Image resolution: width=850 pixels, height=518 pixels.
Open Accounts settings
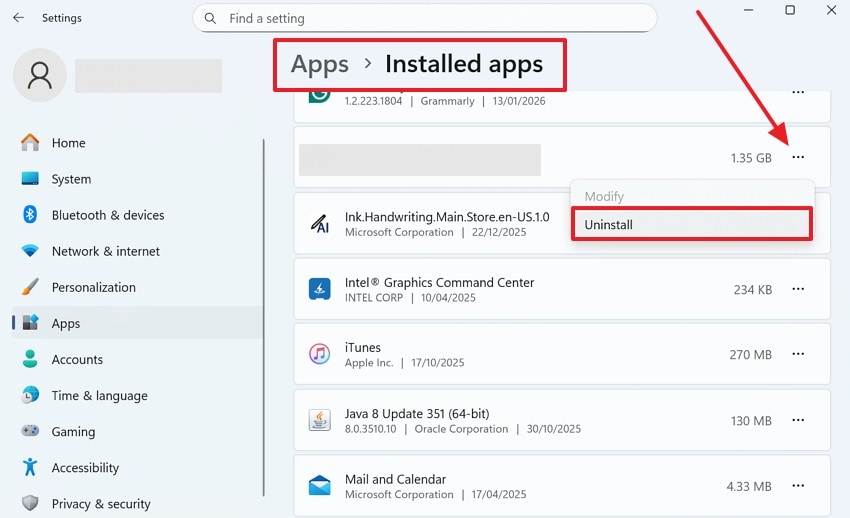pyautogui.click(x=138, y=359)
